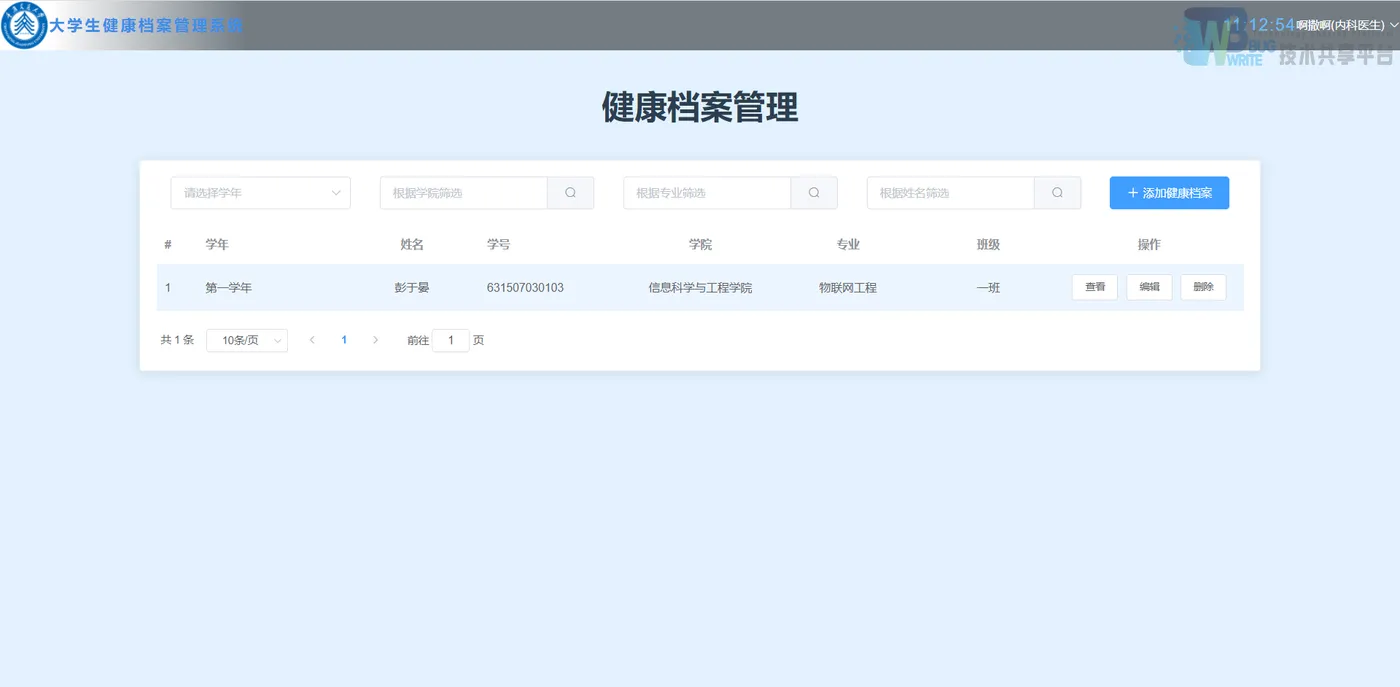Click the 姓名筛选 search magnifier icon

pyautogui.click(x=1057, y=192)
